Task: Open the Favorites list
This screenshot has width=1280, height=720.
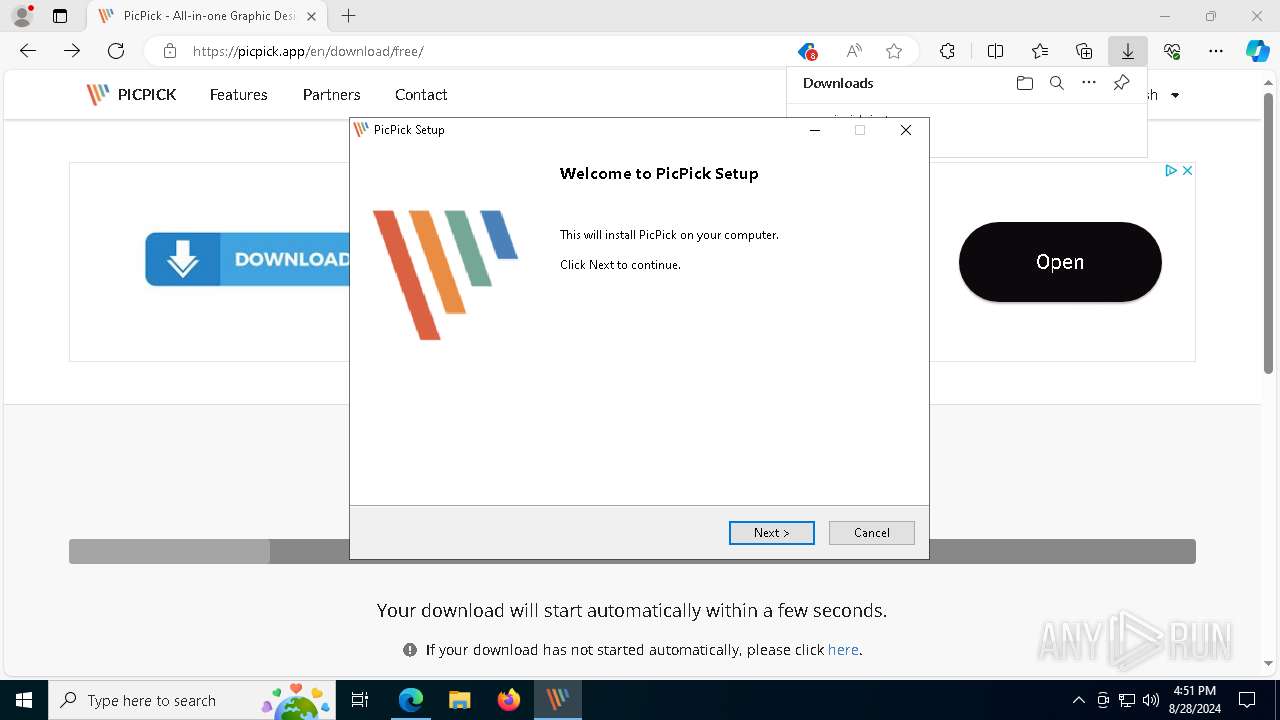Action: pos(1040,51)
